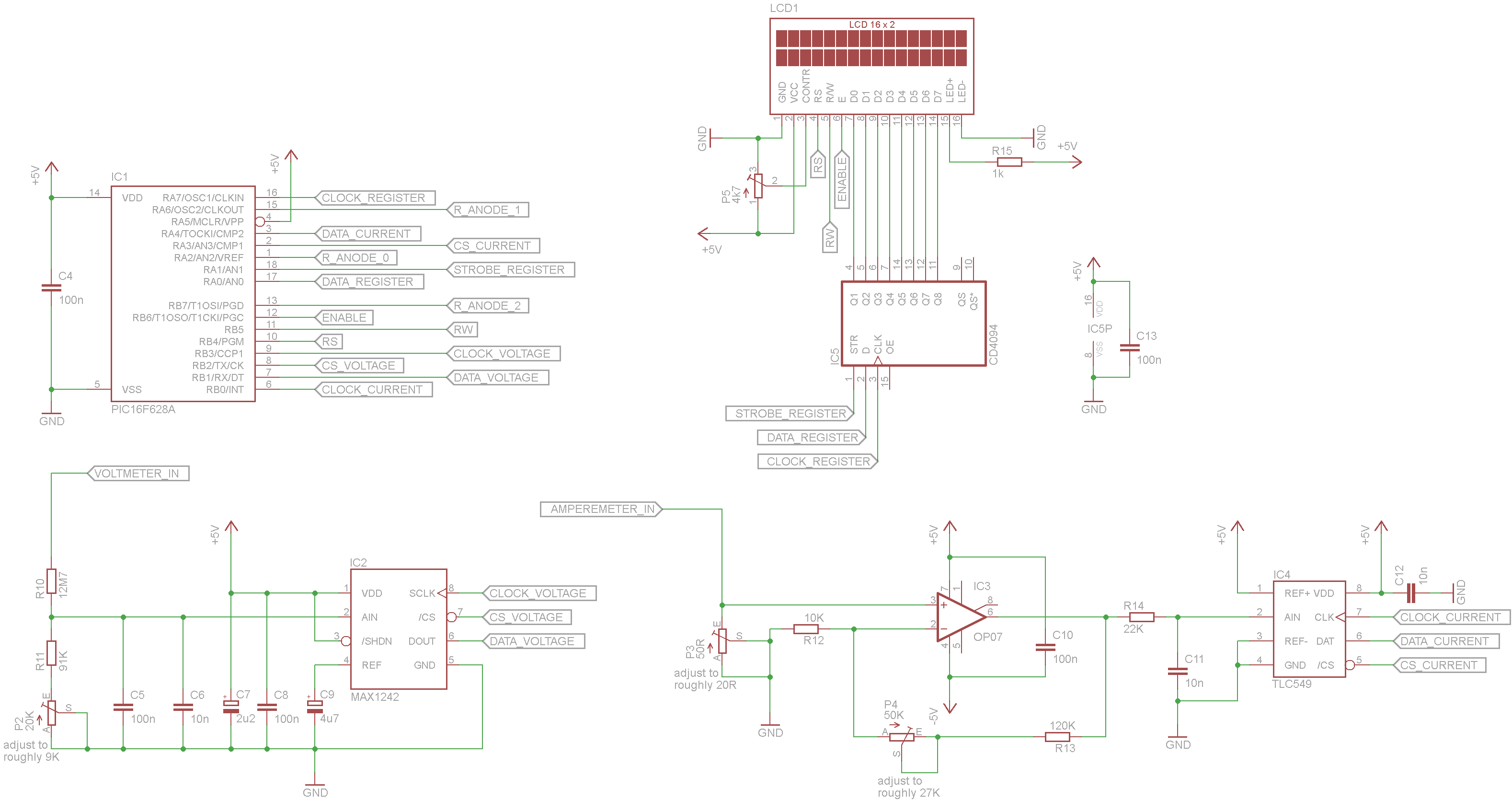Select the R_ANODE_2 net label

click(x=487, y=305)
